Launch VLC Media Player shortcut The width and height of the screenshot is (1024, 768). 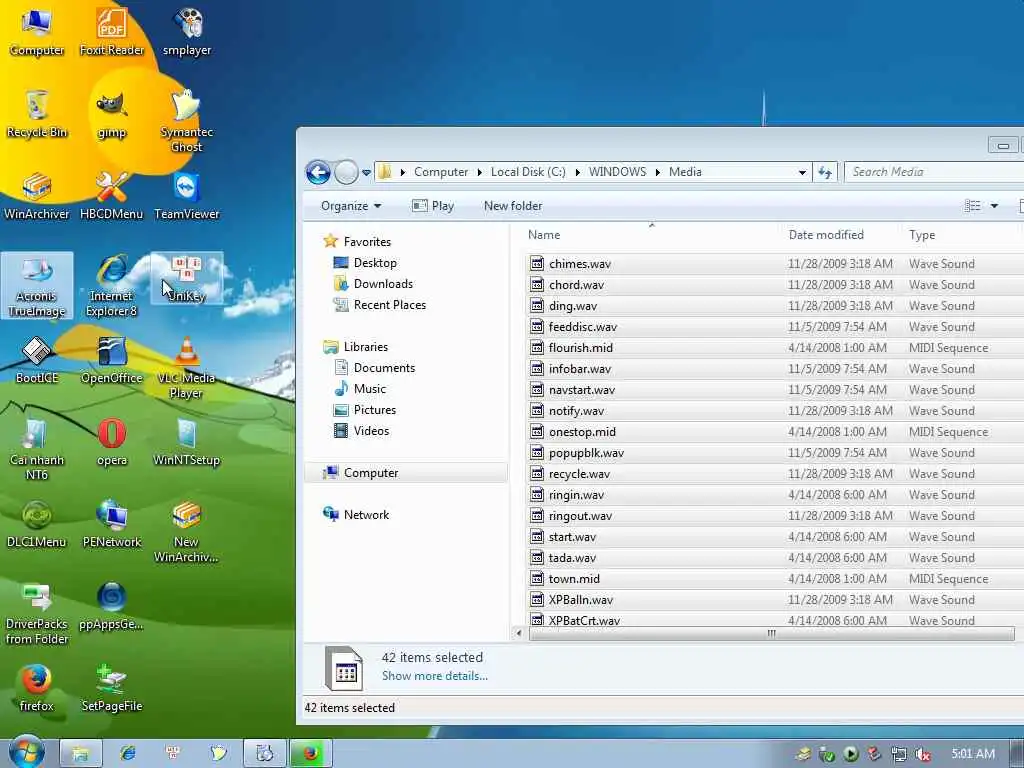187,367
